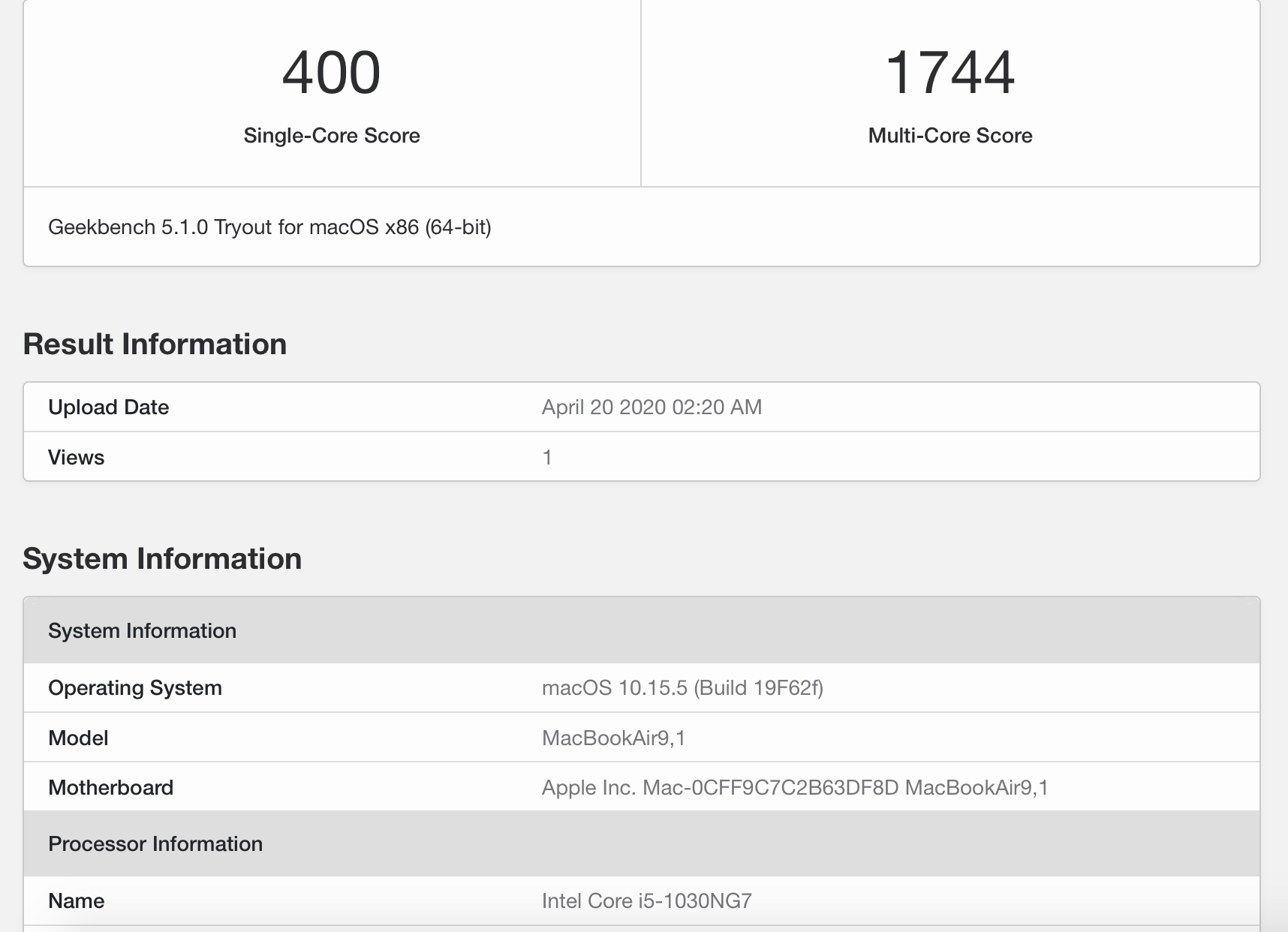Select the Apple Inc. Mac-0CFF9C7C2B63DF8D motherboard value

tap(795, 788)
